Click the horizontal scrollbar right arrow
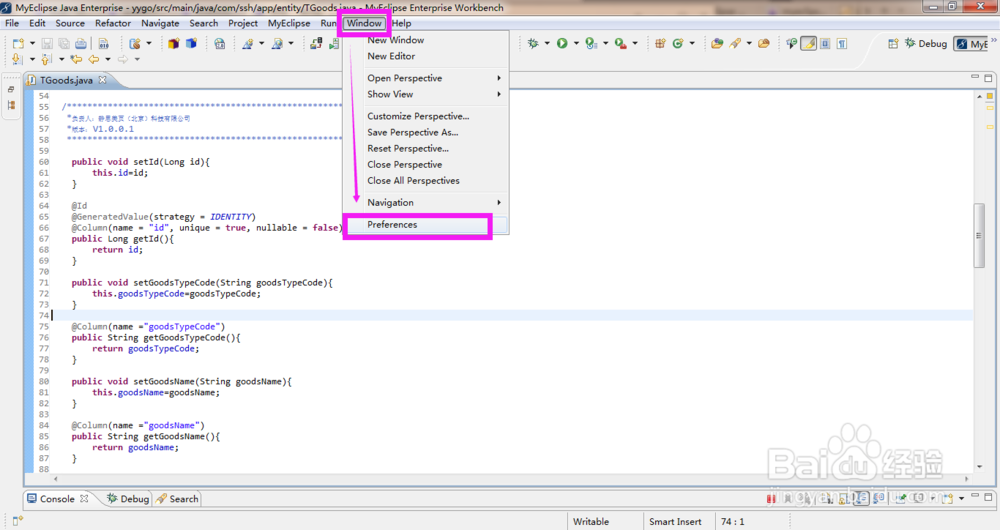This screenshot has width=1000, height=530. tap(967, 478)
